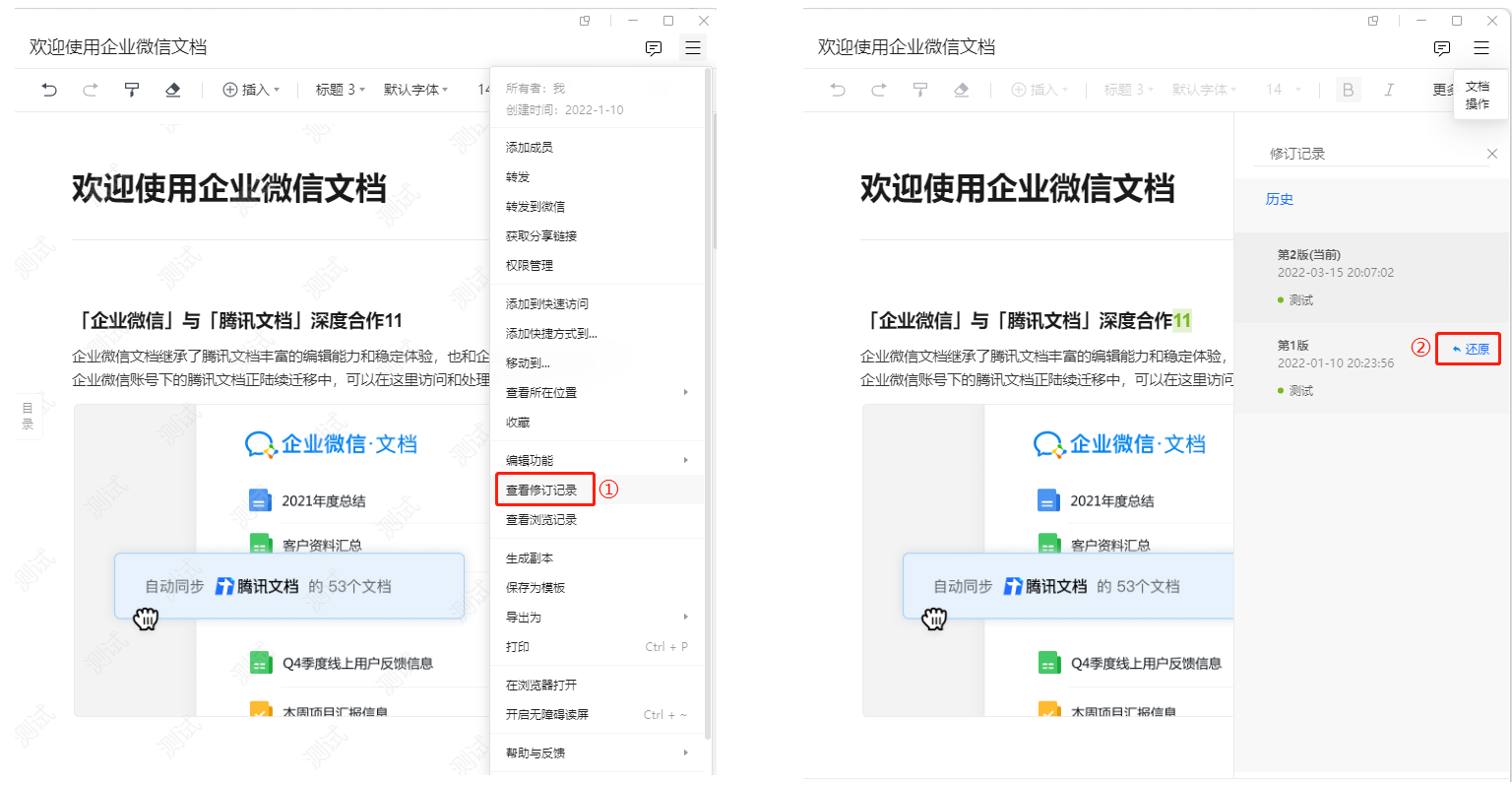
Task: Select 生成副本 menu item
Action: pos(597,557)
